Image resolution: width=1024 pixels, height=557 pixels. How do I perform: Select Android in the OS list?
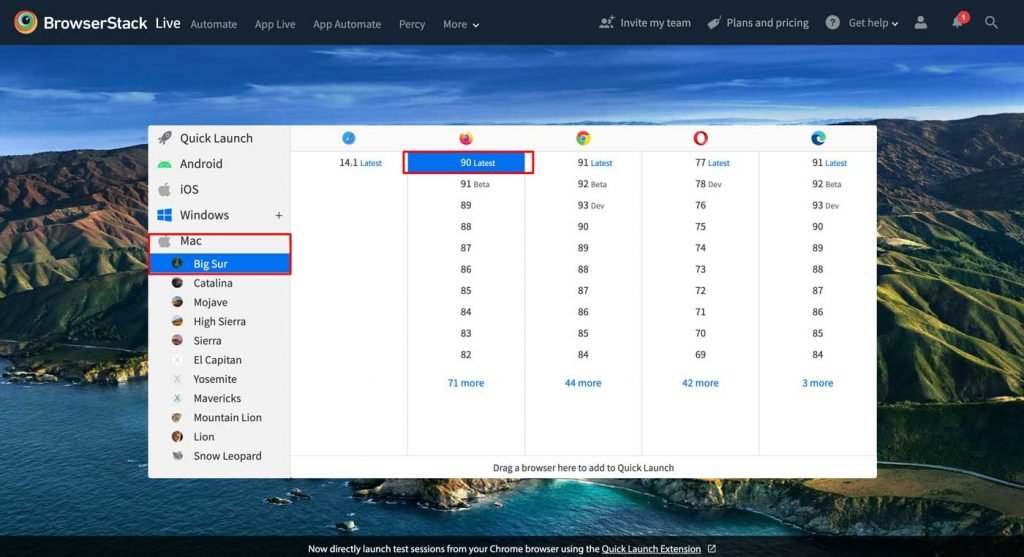201,164
